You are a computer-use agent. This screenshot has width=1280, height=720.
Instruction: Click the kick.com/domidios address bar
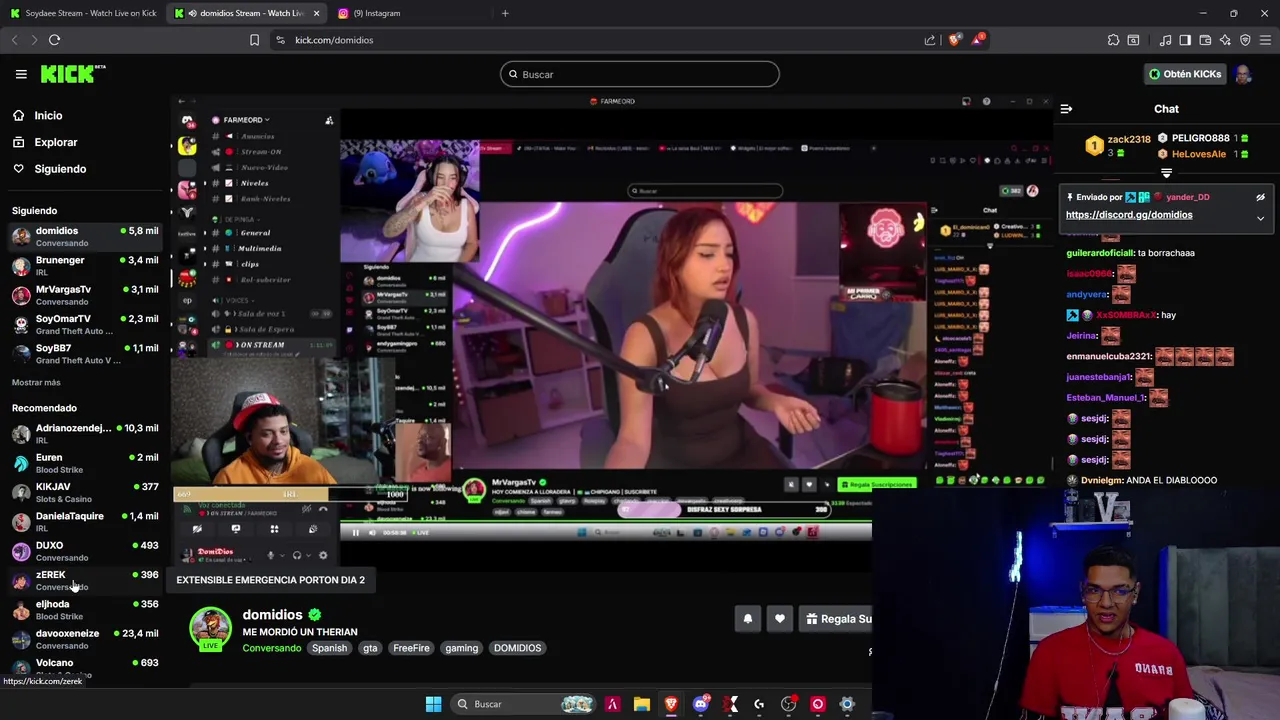pos(600,40)
